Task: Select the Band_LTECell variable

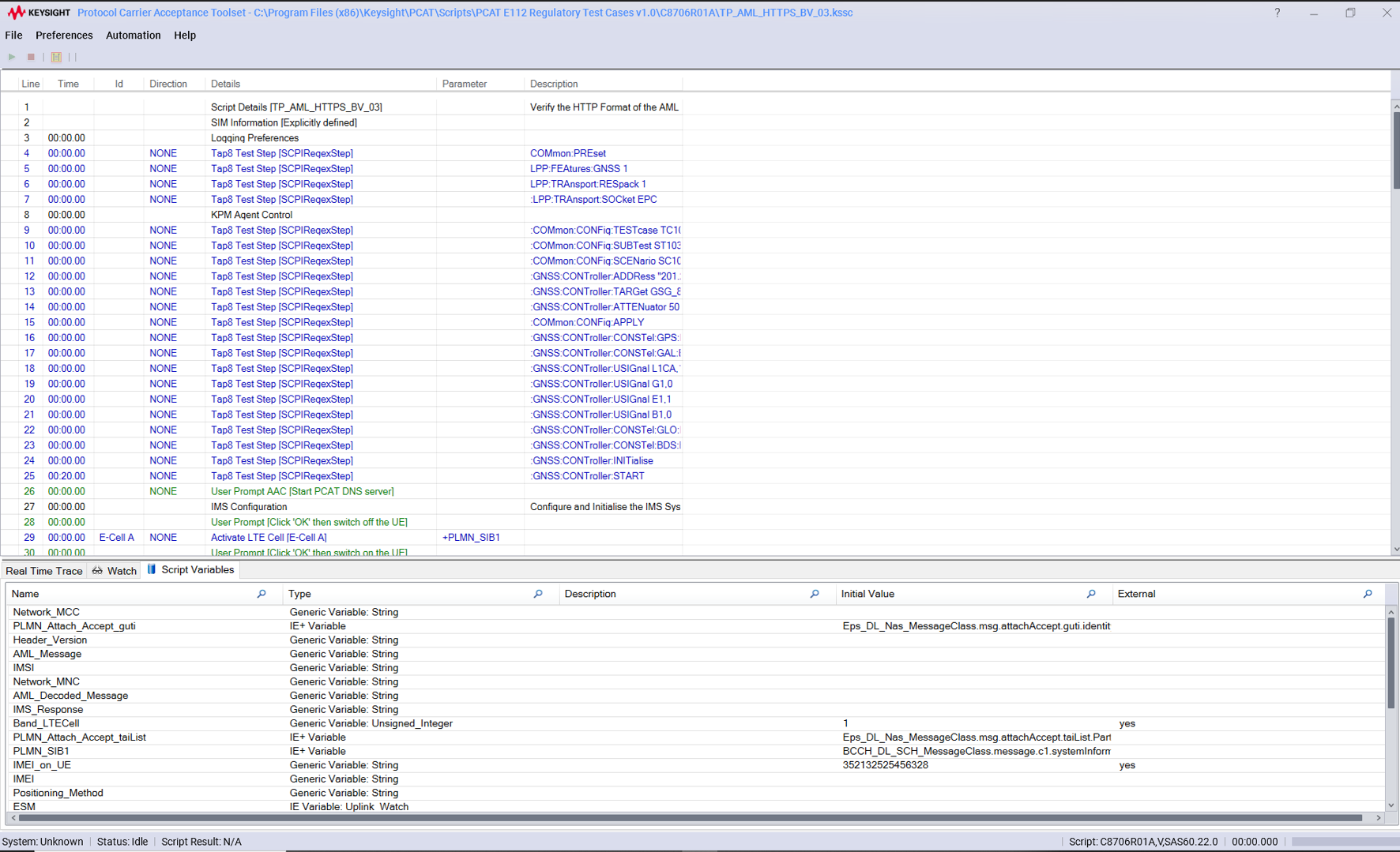Action: 696,723
